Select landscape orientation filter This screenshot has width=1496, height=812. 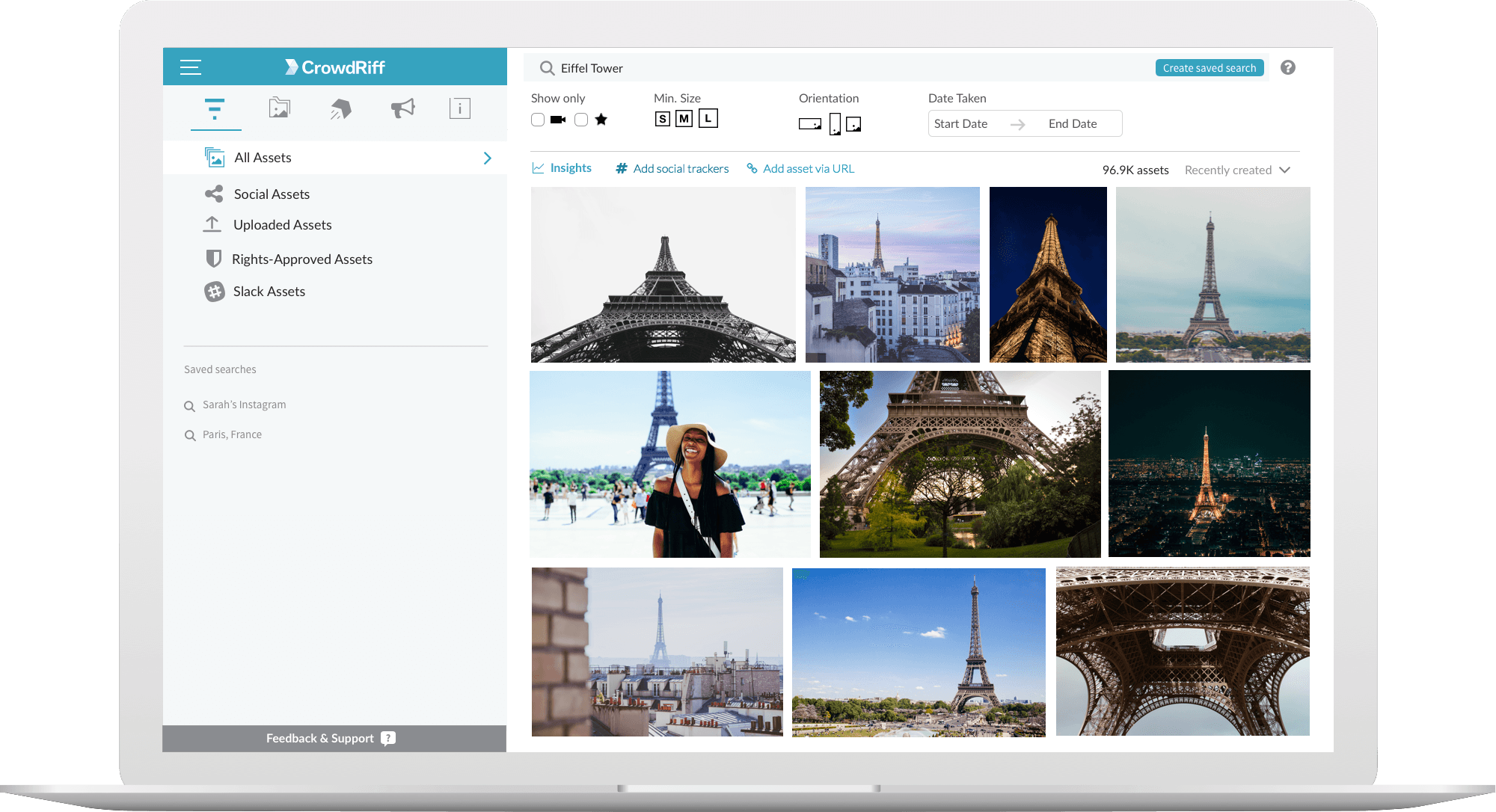pos(809,124)
